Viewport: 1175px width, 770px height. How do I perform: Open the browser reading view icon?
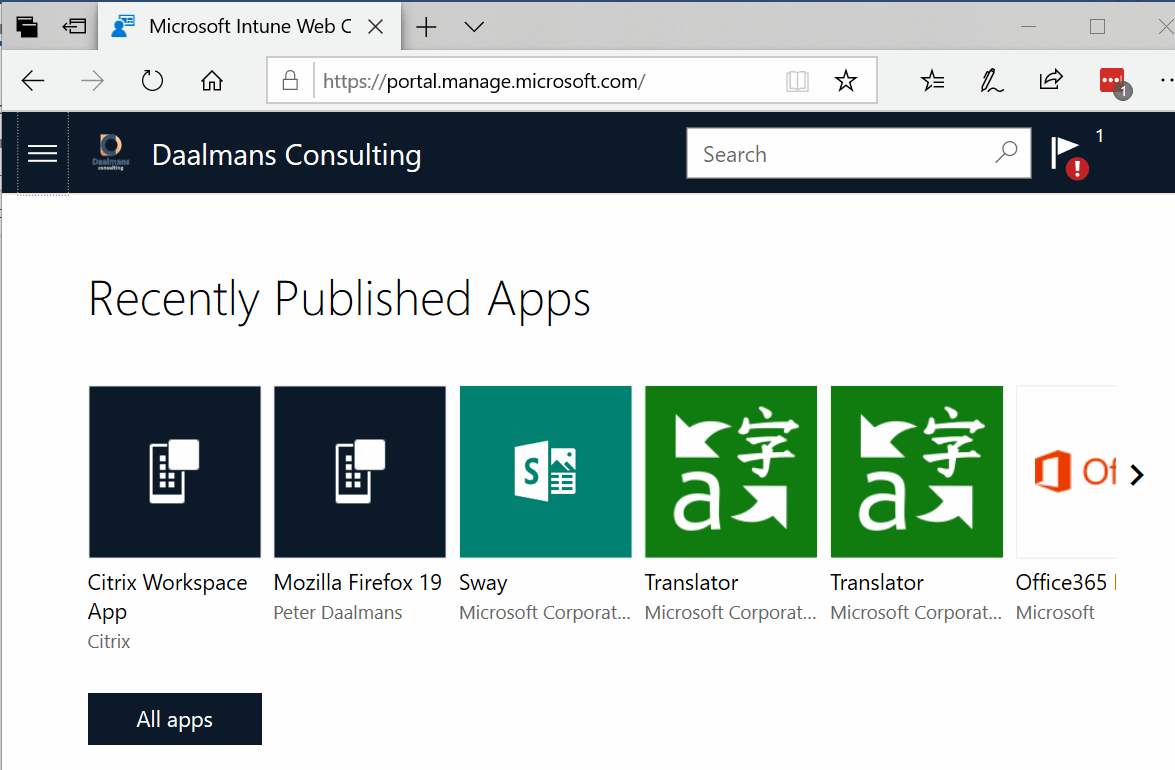tap(797, 81)
